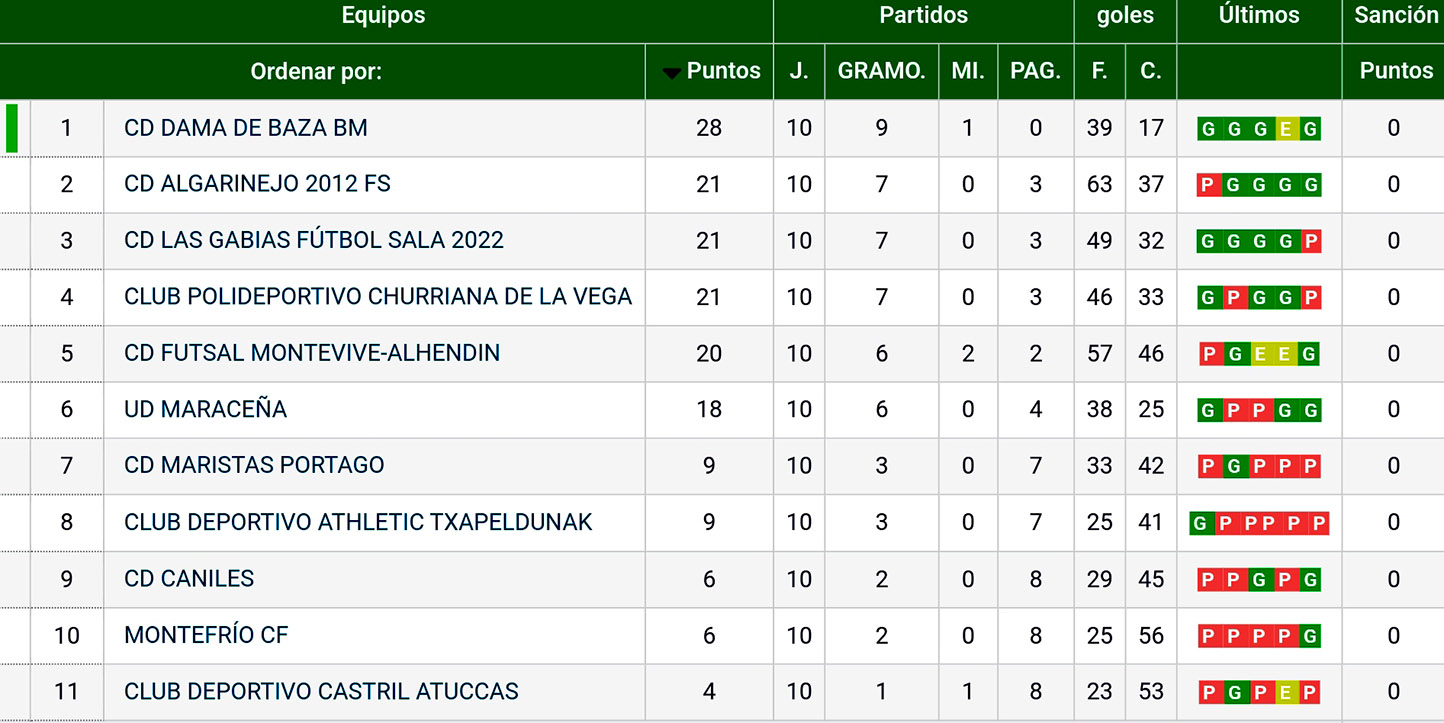Viewport: 1444px width, 723px height.
Task: Select UD MARACEÑA team
Action: tap(205, 409)
